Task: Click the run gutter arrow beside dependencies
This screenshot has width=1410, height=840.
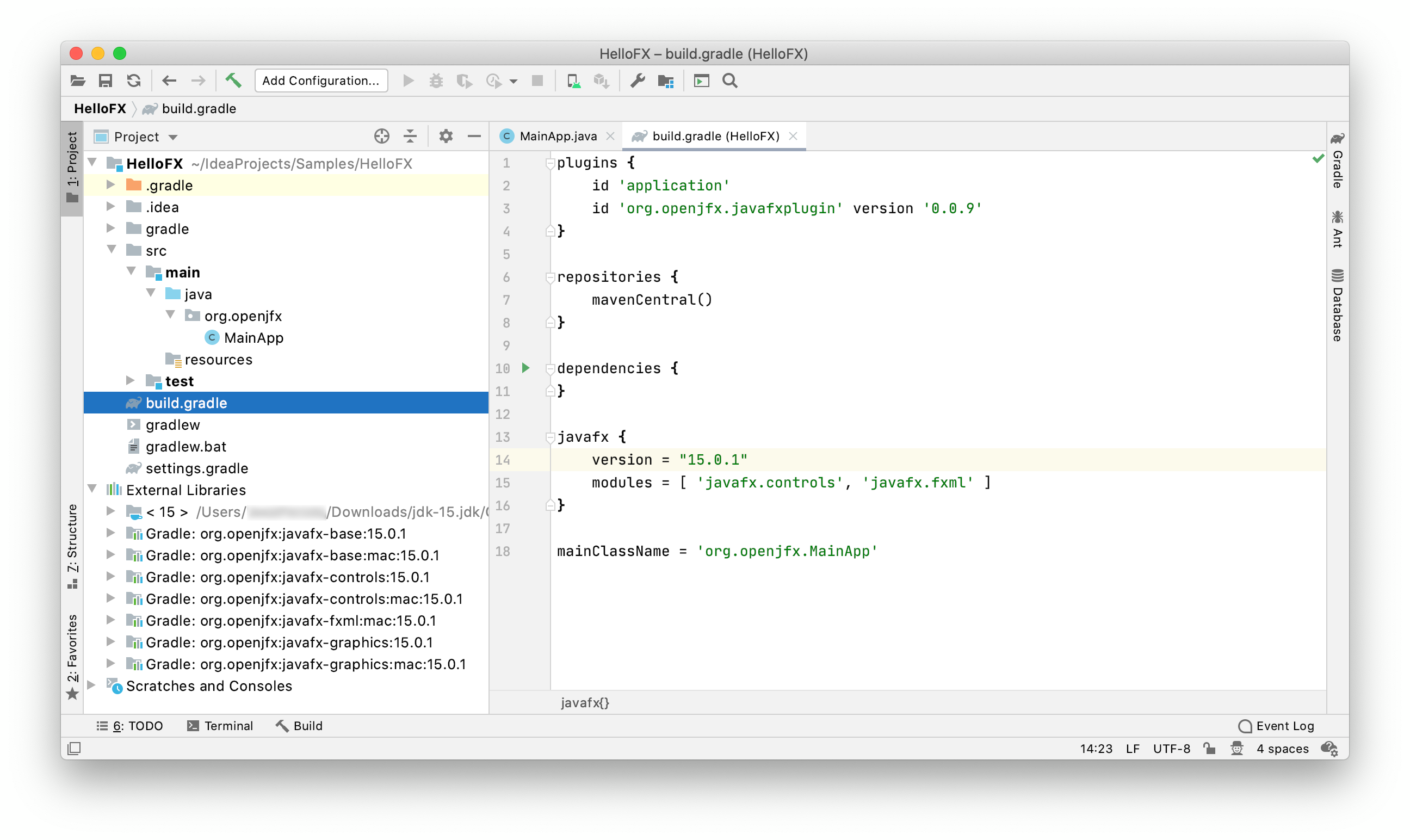Action: (525, 368)
